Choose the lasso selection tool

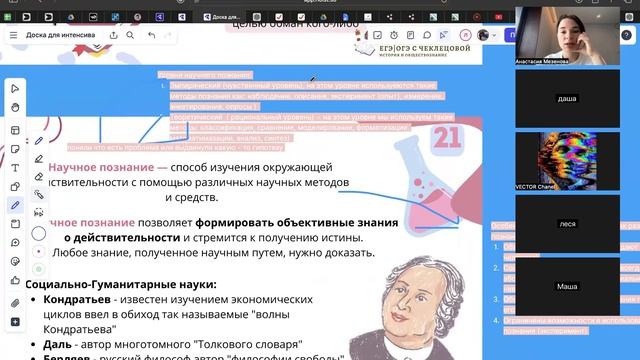coord(39,212)
